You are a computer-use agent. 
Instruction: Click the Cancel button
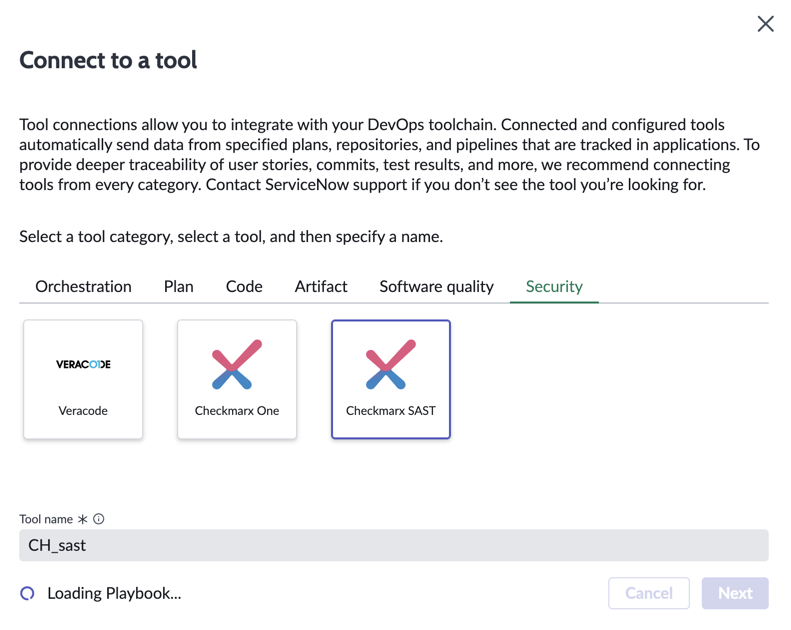(x=649, y=593)
